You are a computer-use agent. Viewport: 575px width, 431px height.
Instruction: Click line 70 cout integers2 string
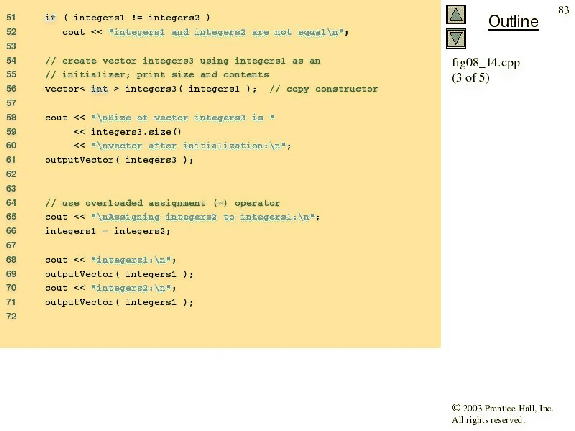(110, 288)
